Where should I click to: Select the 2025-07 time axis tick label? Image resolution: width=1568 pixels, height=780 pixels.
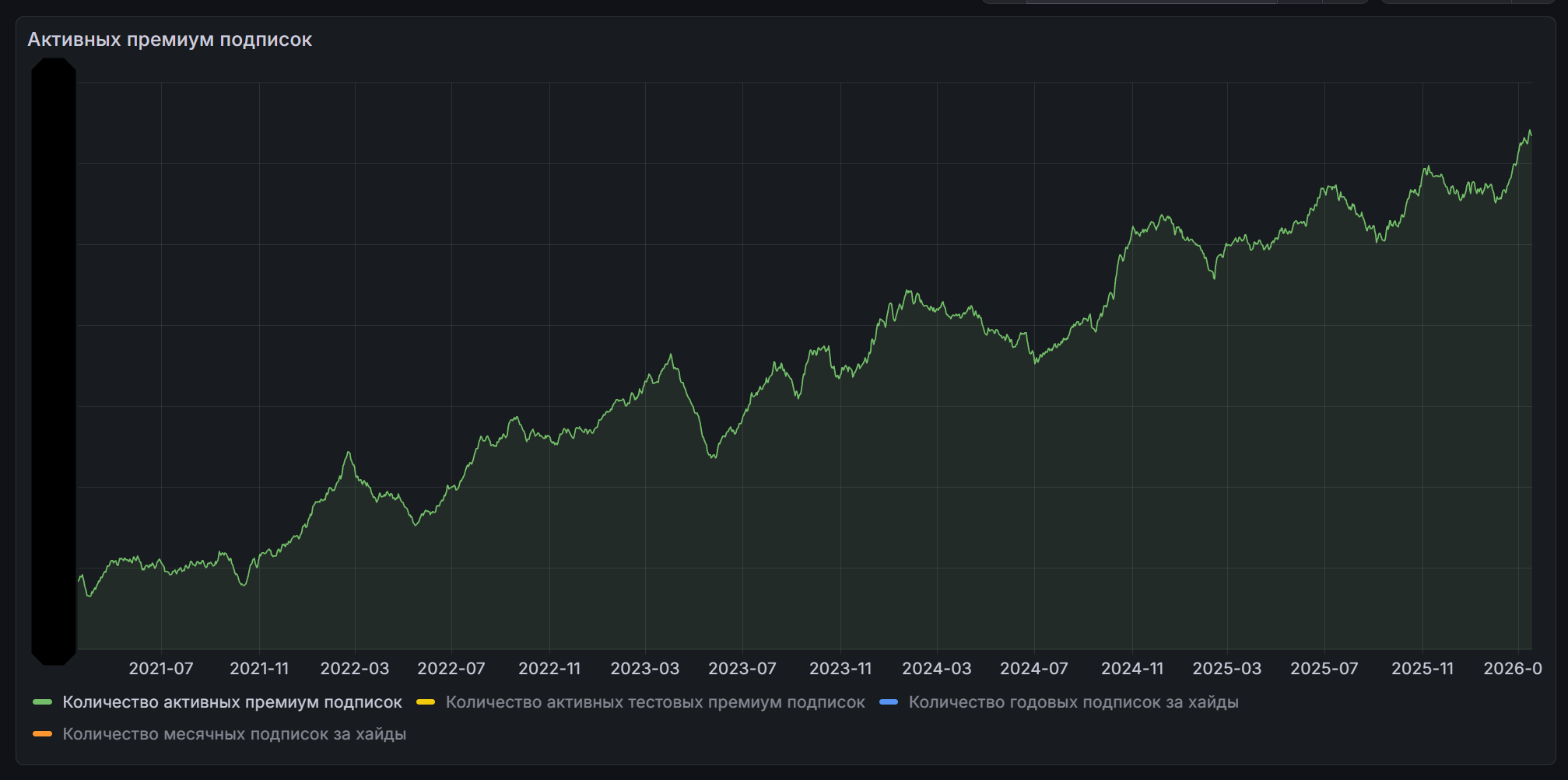[1324, 669]
